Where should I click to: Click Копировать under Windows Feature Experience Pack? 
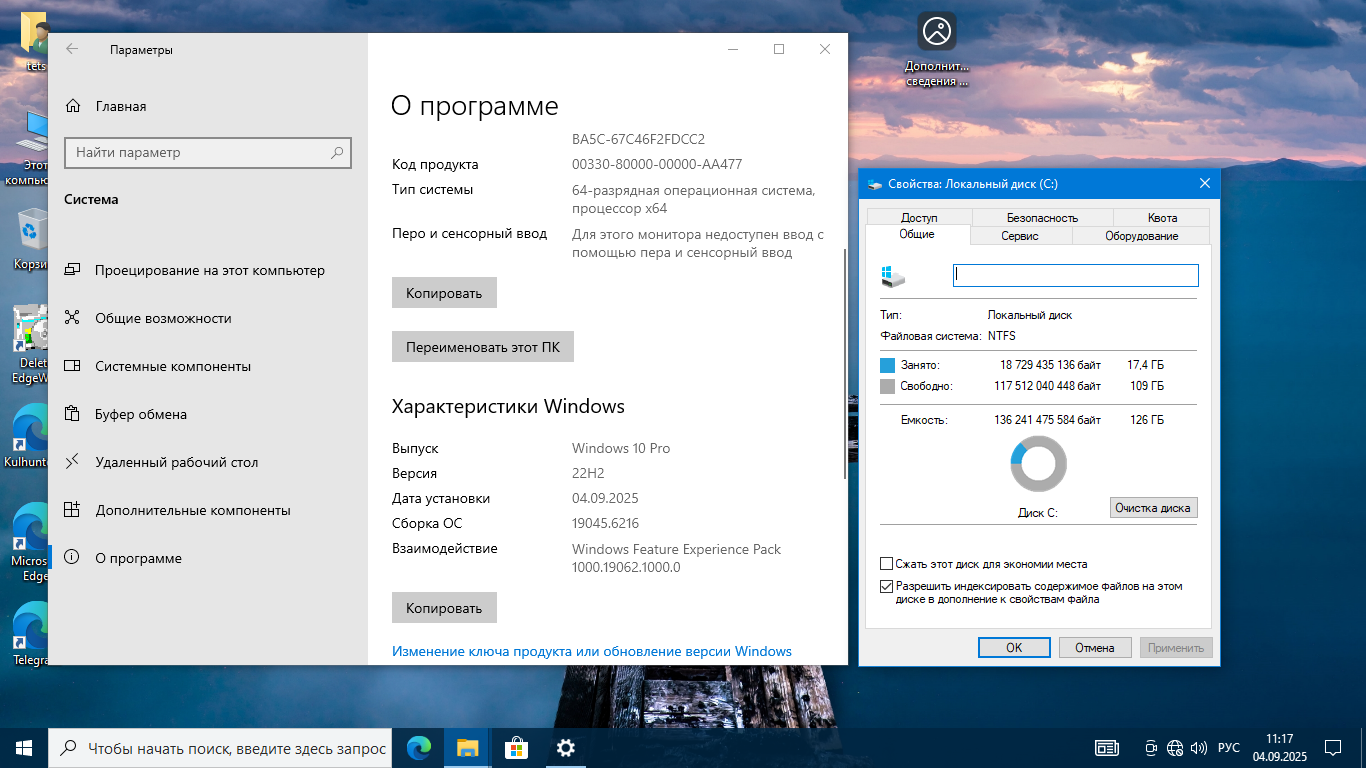coord(444,608)
